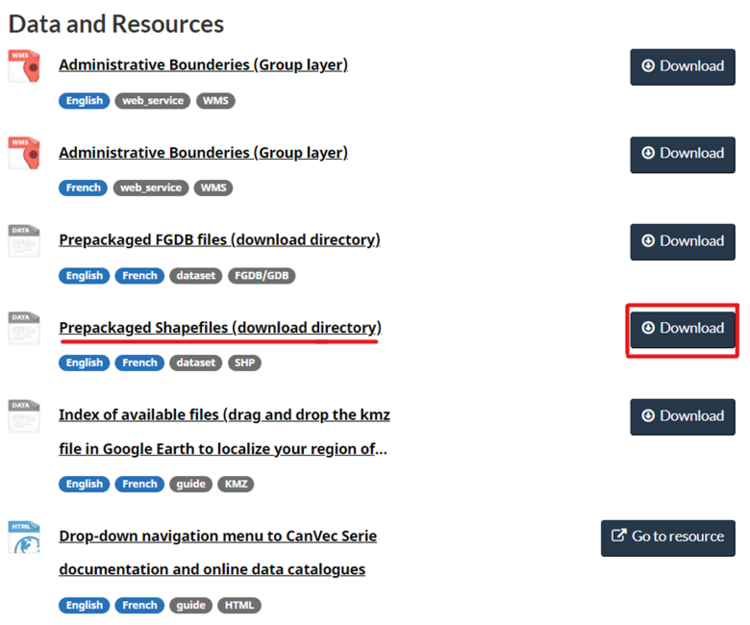Click the DATA file icon beside Index of available files
Image resolution: width=750 pixels, height=625 pixels.
pos(24,416)
